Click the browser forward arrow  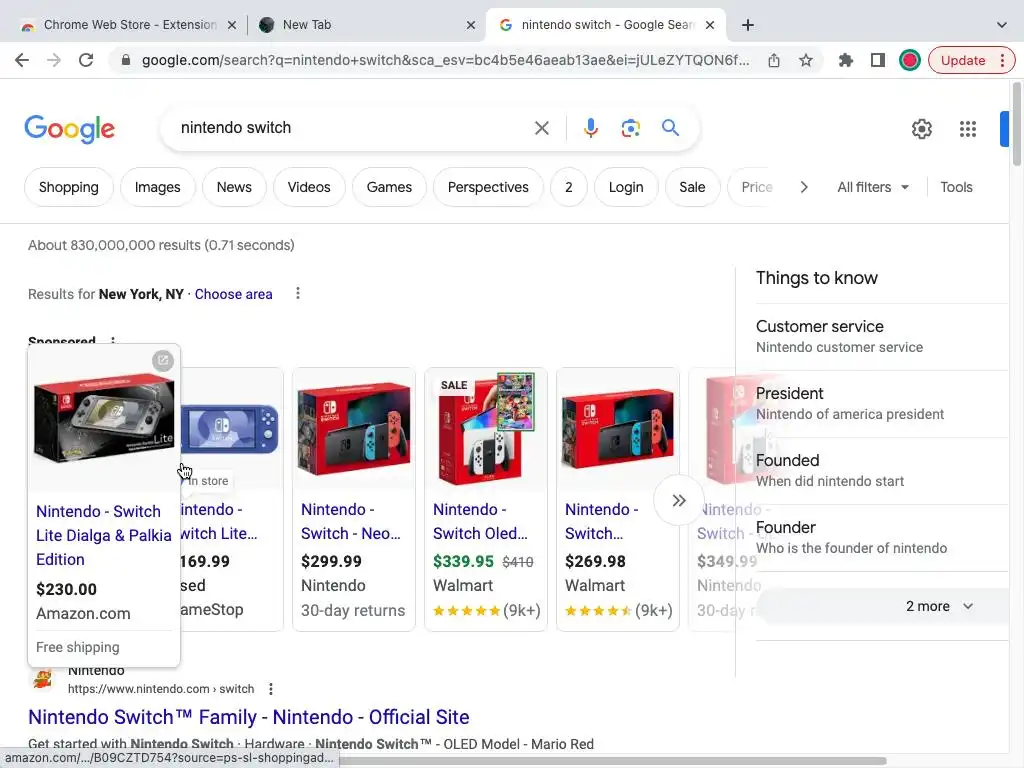pos(54,60)
